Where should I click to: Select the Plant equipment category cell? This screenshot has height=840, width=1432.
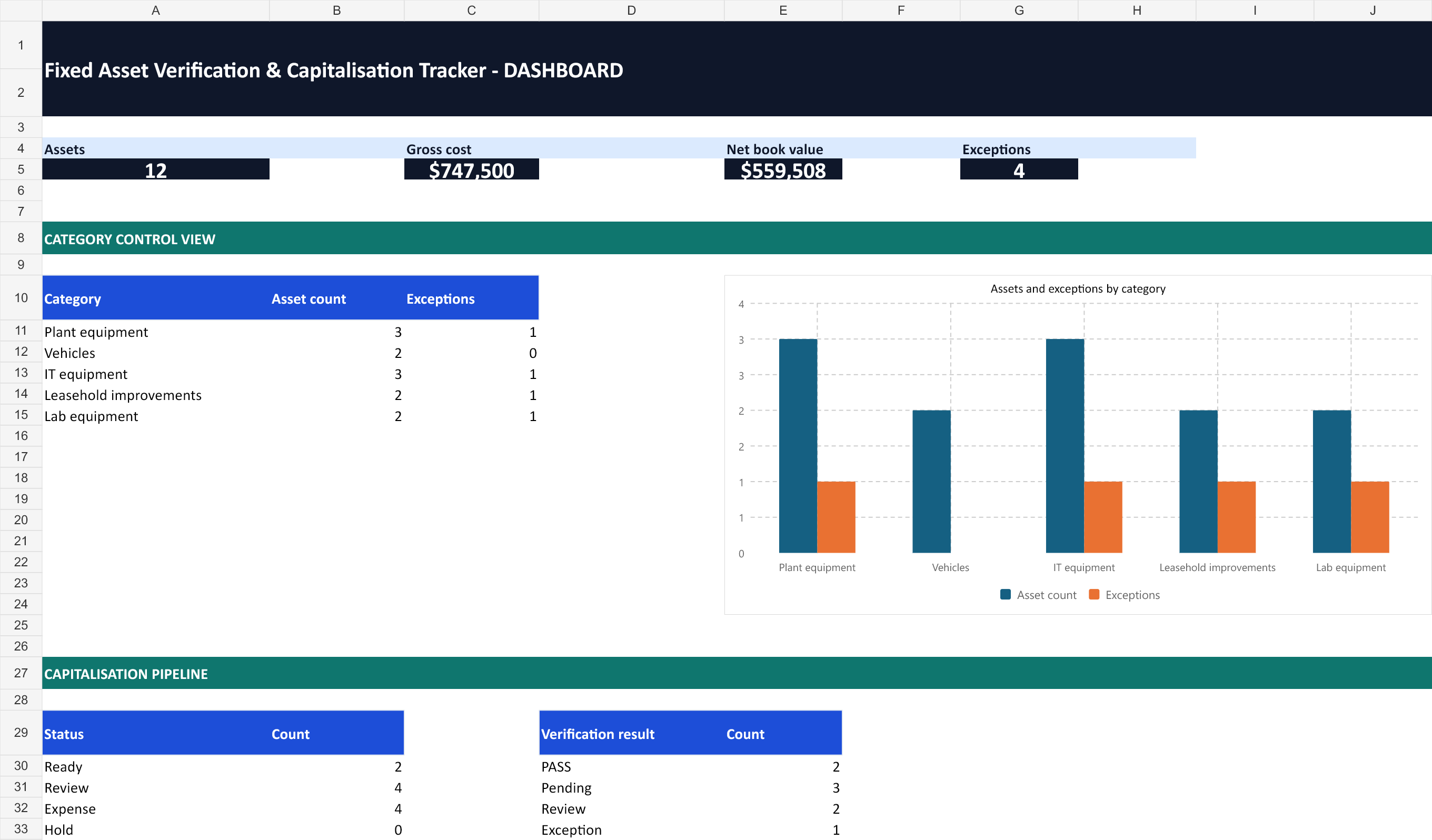tap(156, 332)
